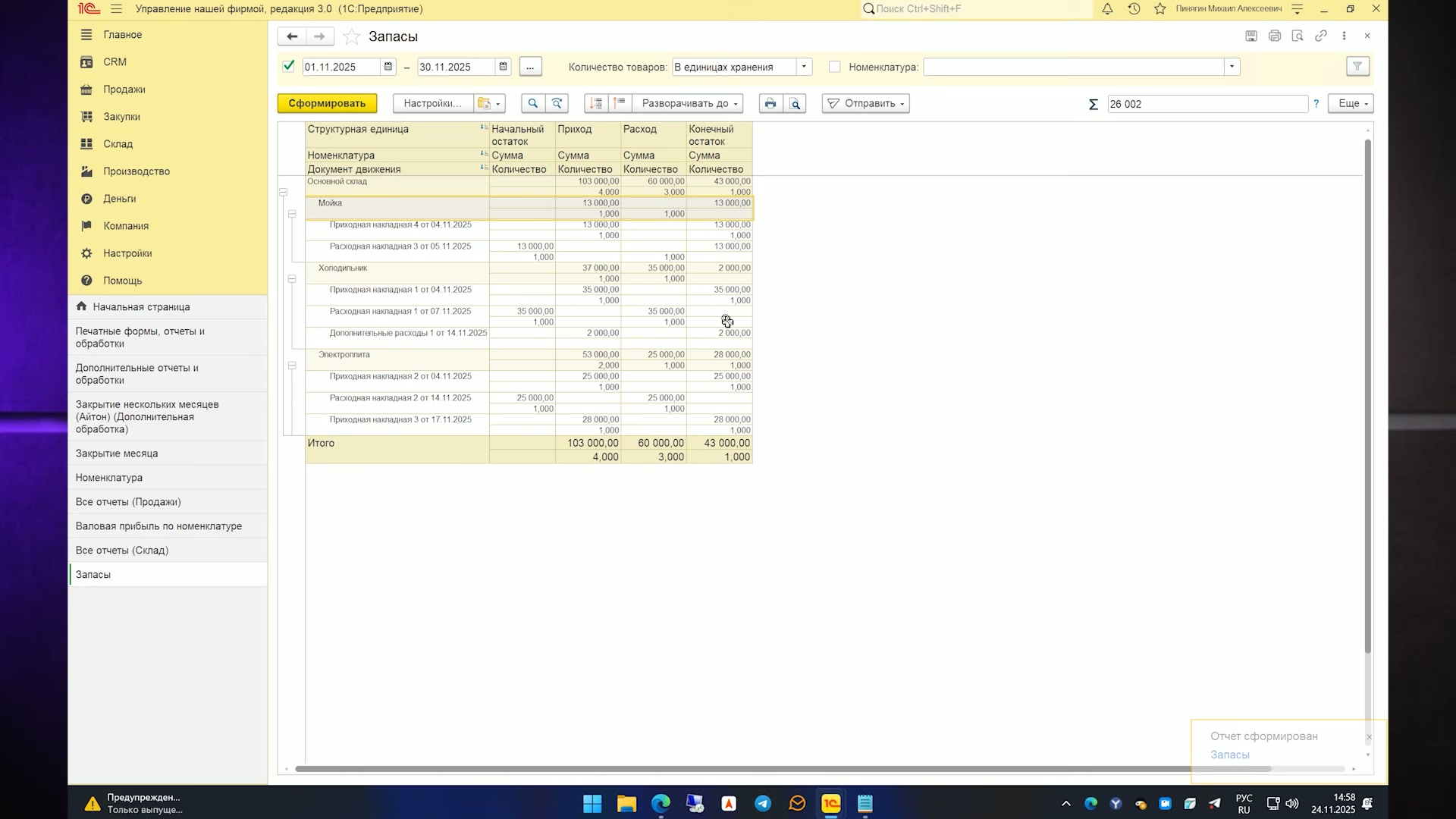Screen dimensions: 1456x819
Task: Open notifications bell icon
Action: coord(1107,9)
